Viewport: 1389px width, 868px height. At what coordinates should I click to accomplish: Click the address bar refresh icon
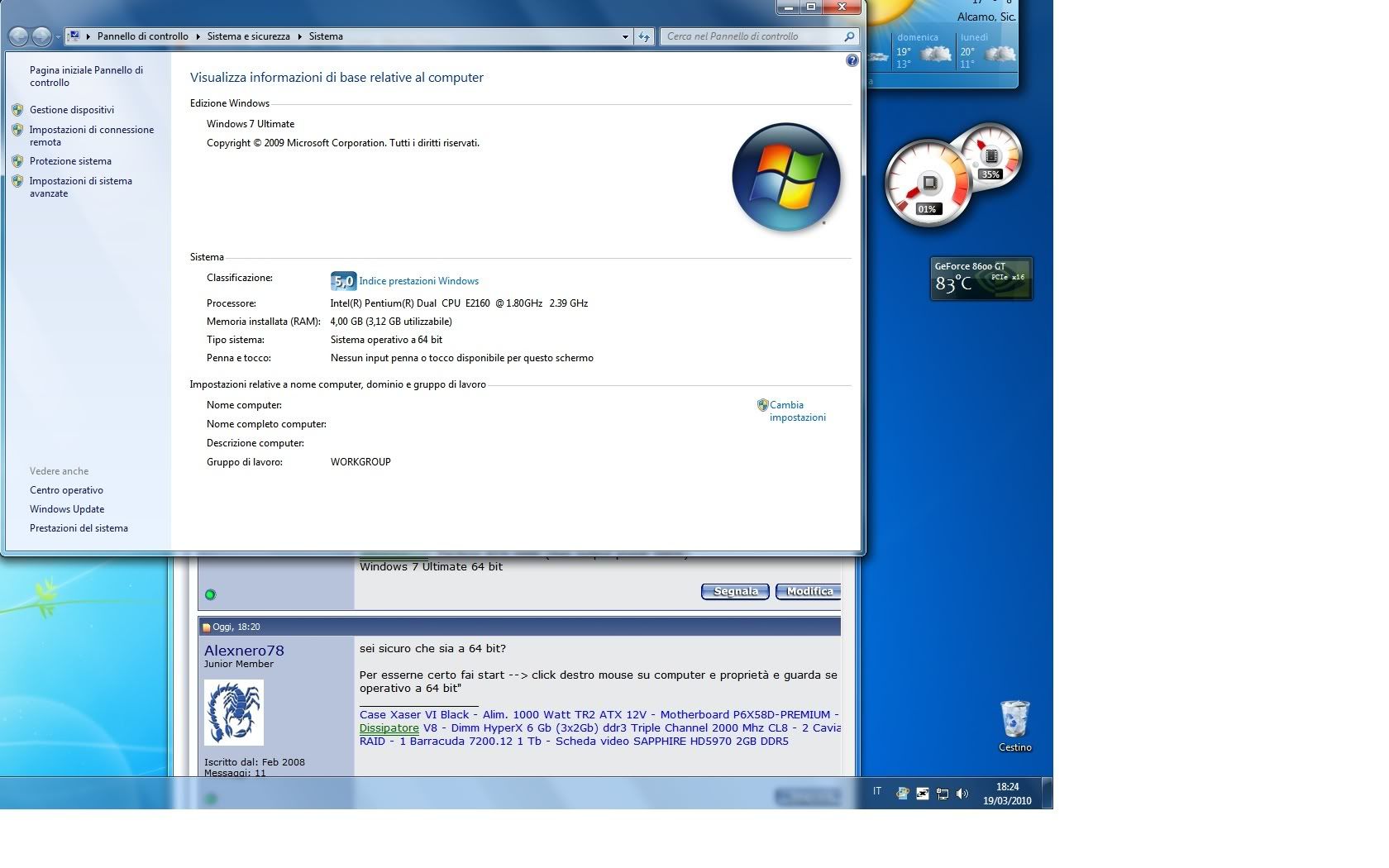coord(644,36)
